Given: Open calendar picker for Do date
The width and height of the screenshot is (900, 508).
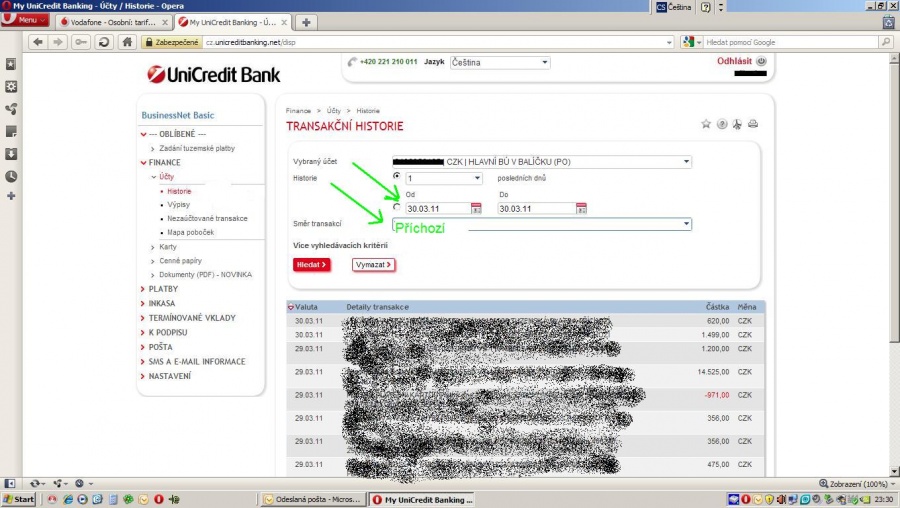Looking at the screenshot, I should click(x=581, y=208).
